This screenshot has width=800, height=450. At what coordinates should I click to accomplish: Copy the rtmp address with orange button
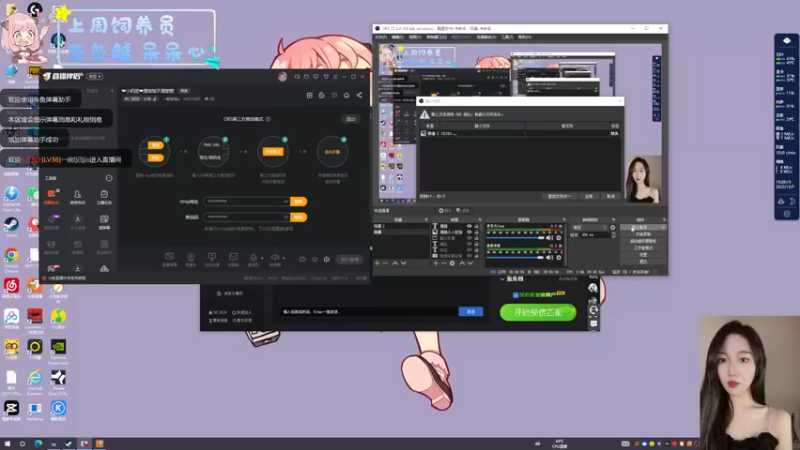pos(298,202)
